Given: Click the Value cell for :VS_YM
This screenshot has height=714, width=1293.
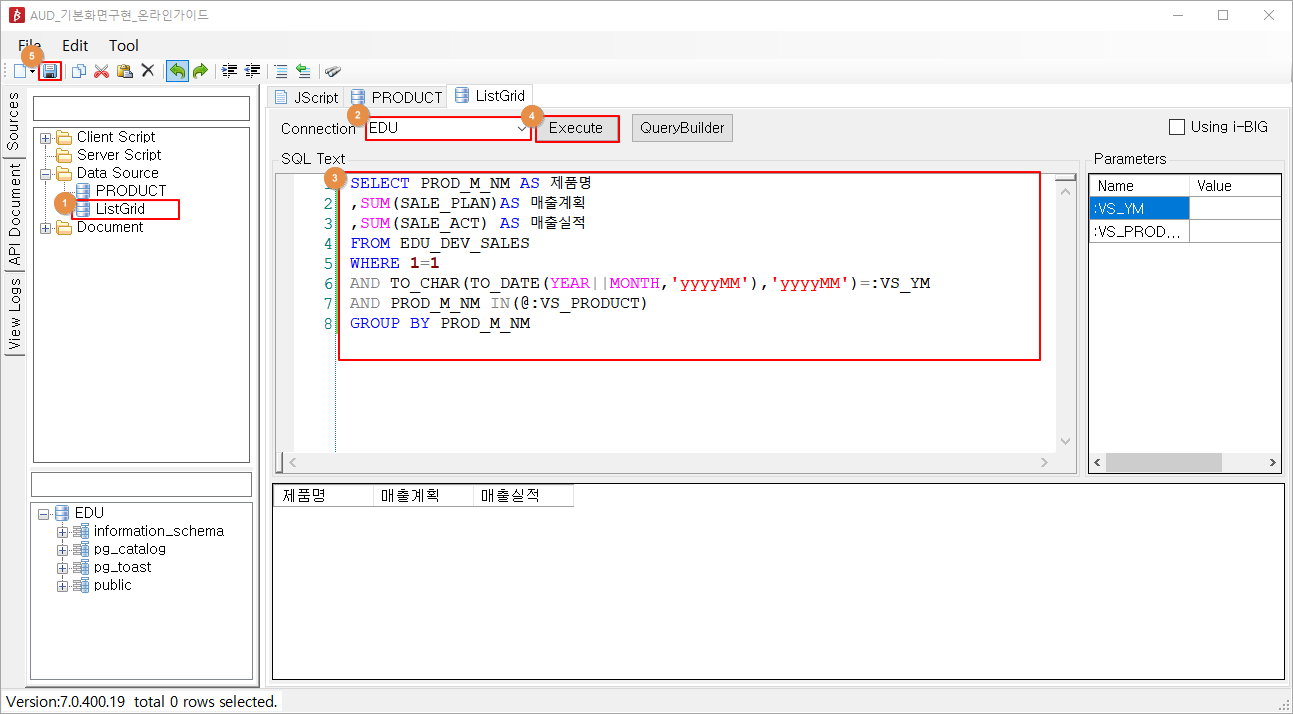Looking at the screenshot, I should (x=1235, y=208).
